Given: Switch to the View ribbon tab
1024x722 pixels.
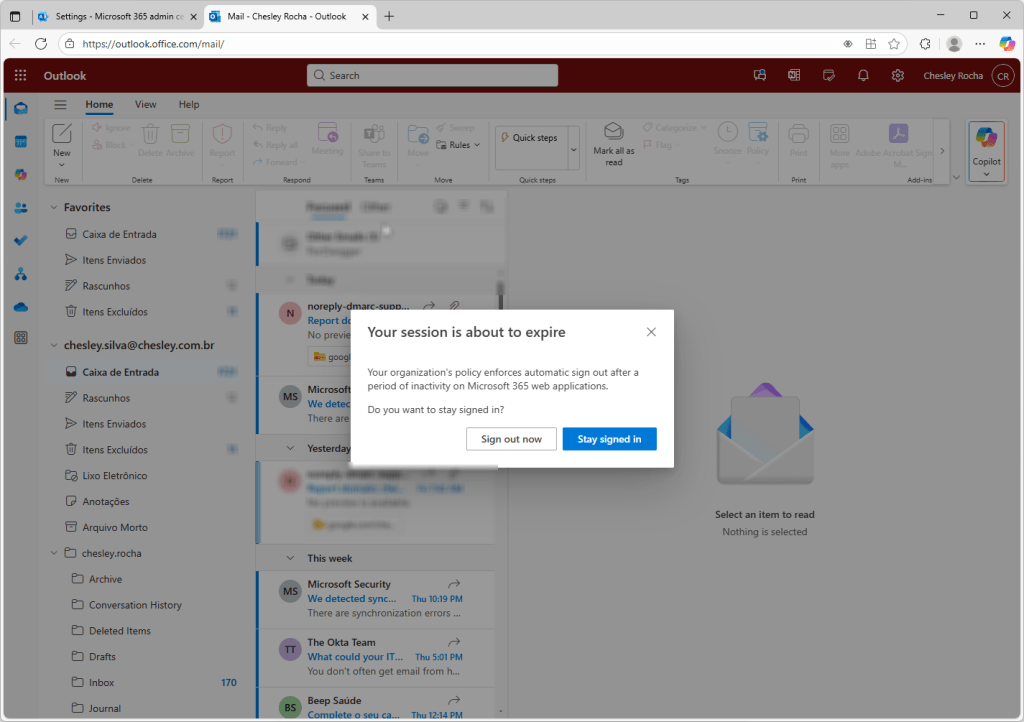Looking at the screenshot, I should pyautogui.click(x=146, y=105).
